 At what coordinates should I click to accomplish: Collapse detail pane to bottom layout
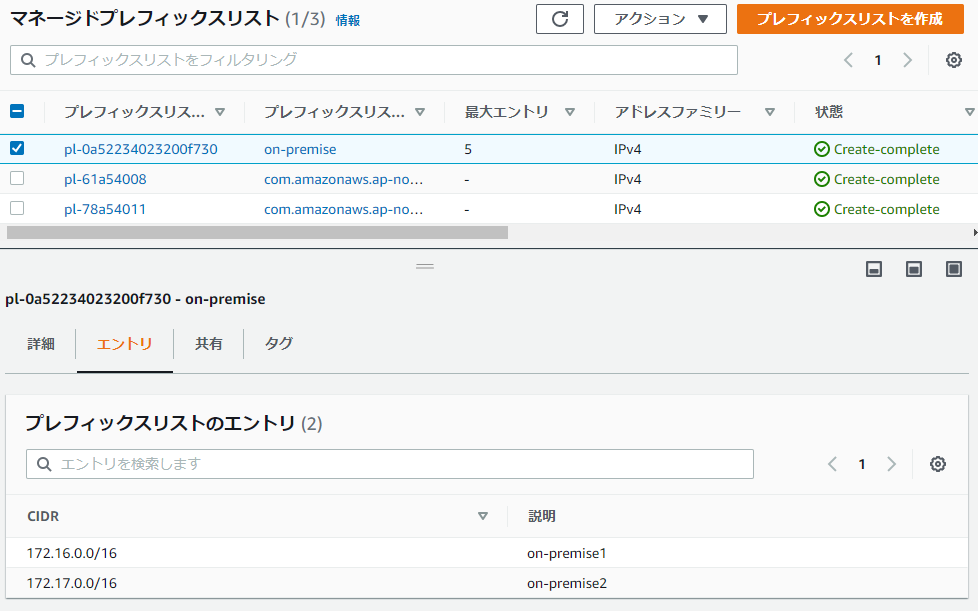point(874,269)
